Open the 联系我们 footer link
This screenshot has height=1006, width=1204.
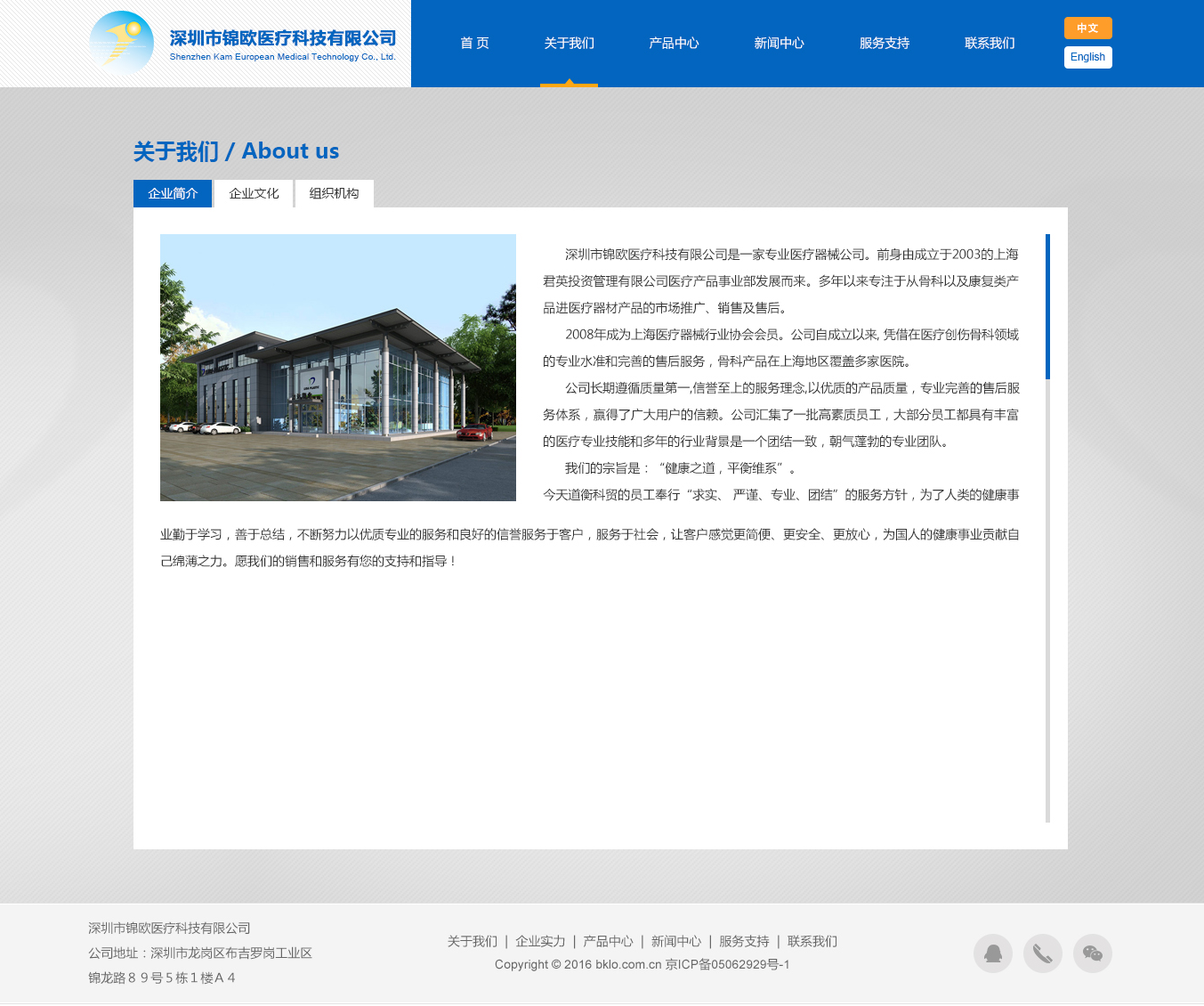tap(812, 941)
